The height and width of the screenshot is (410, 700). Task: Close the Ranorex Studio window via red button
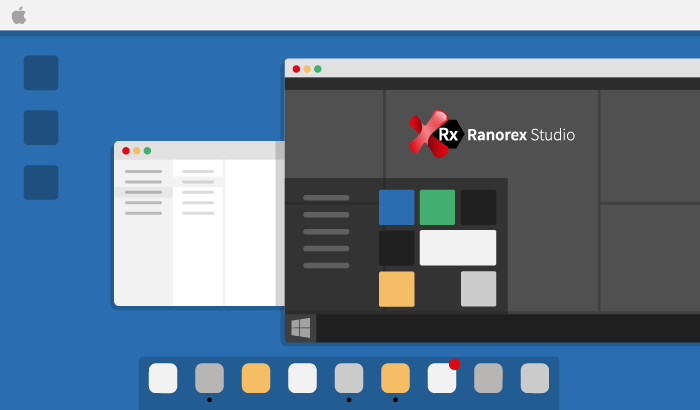point(296,69)
